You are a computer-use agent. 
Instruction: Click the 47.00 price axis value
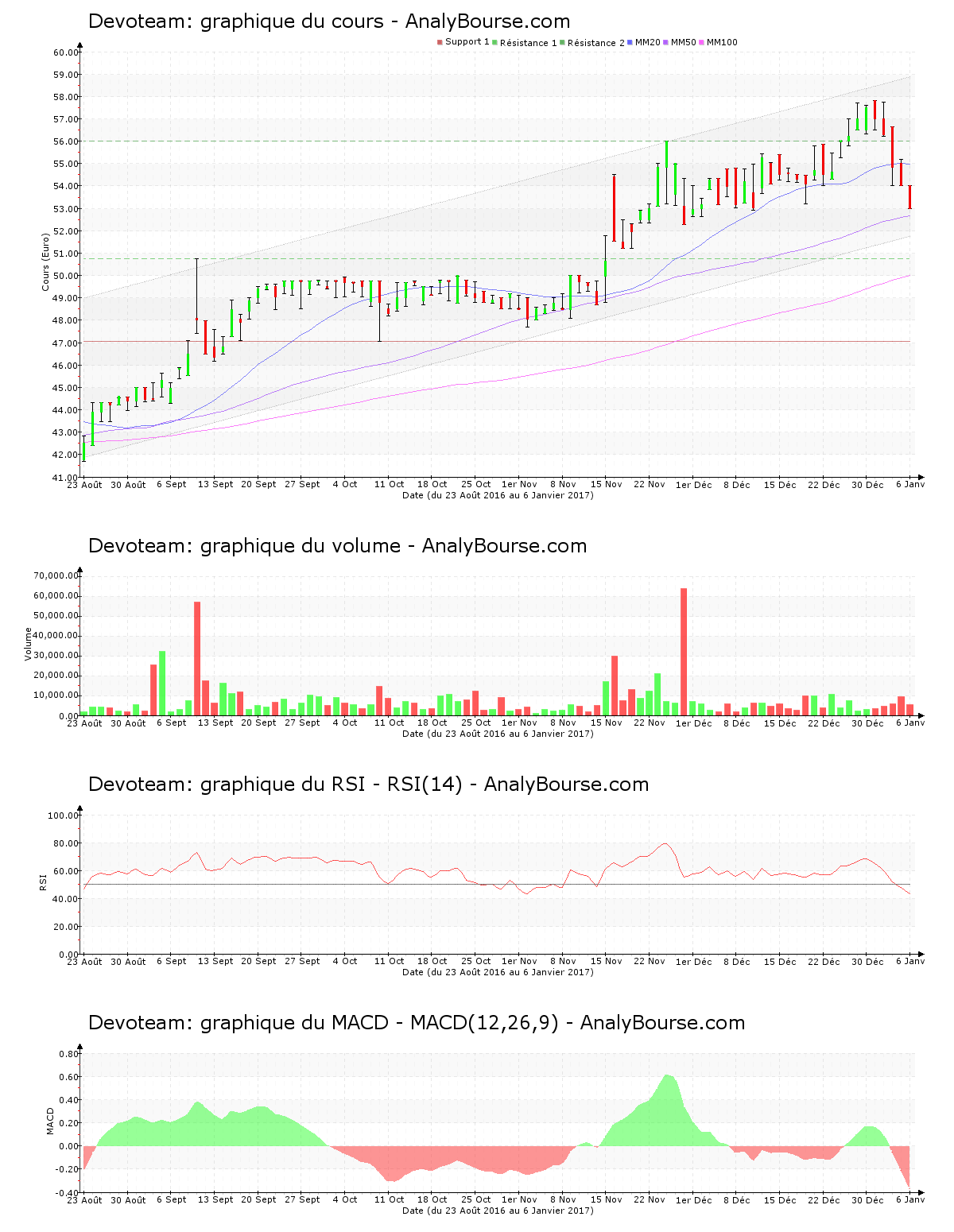(x=67, y=343)
